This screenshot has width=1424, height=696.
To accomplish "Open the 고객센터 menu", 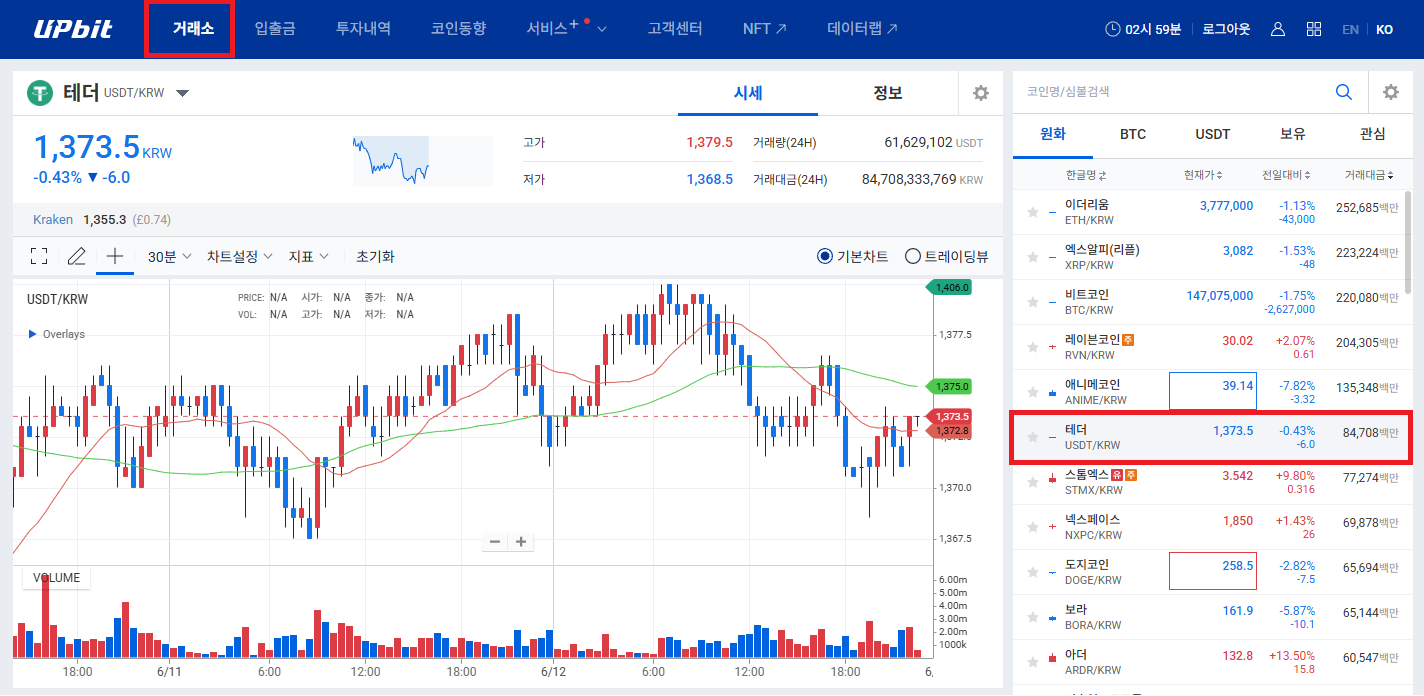I will (675, 28).
